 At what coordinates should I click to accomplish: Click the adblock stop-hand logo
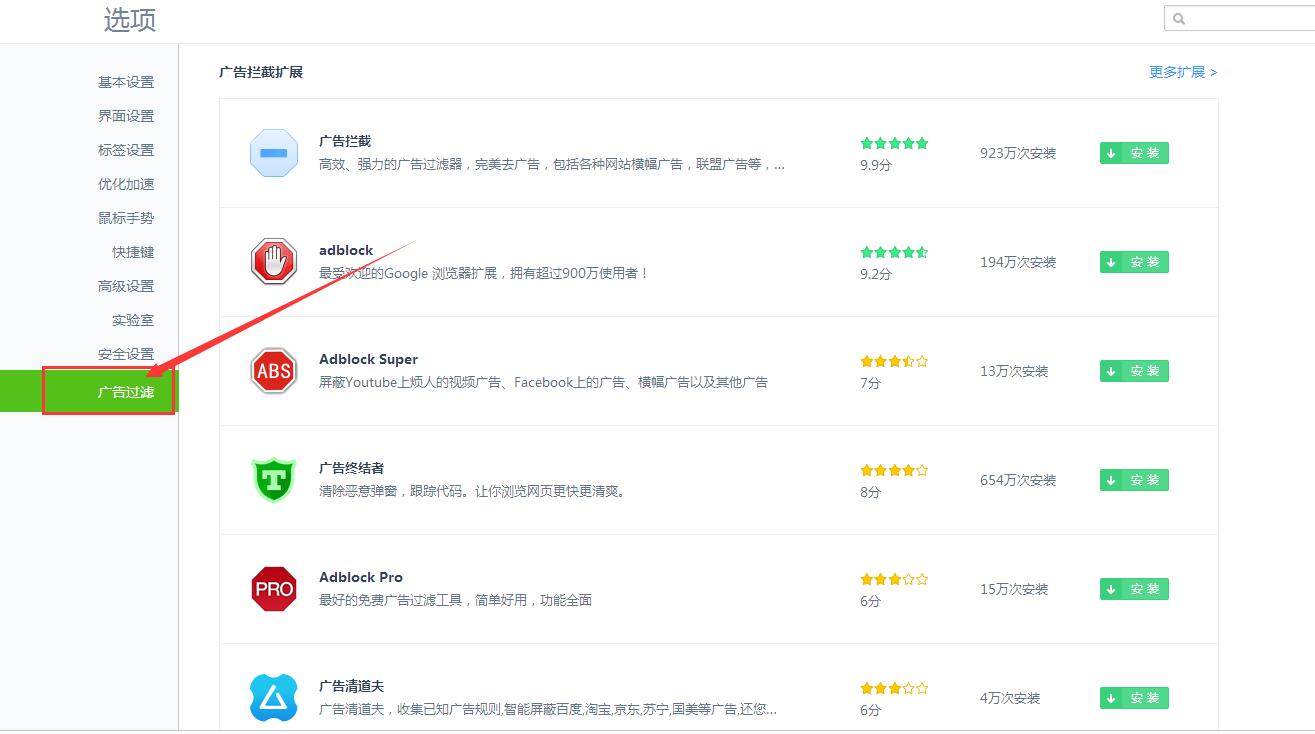coord(273,262)
